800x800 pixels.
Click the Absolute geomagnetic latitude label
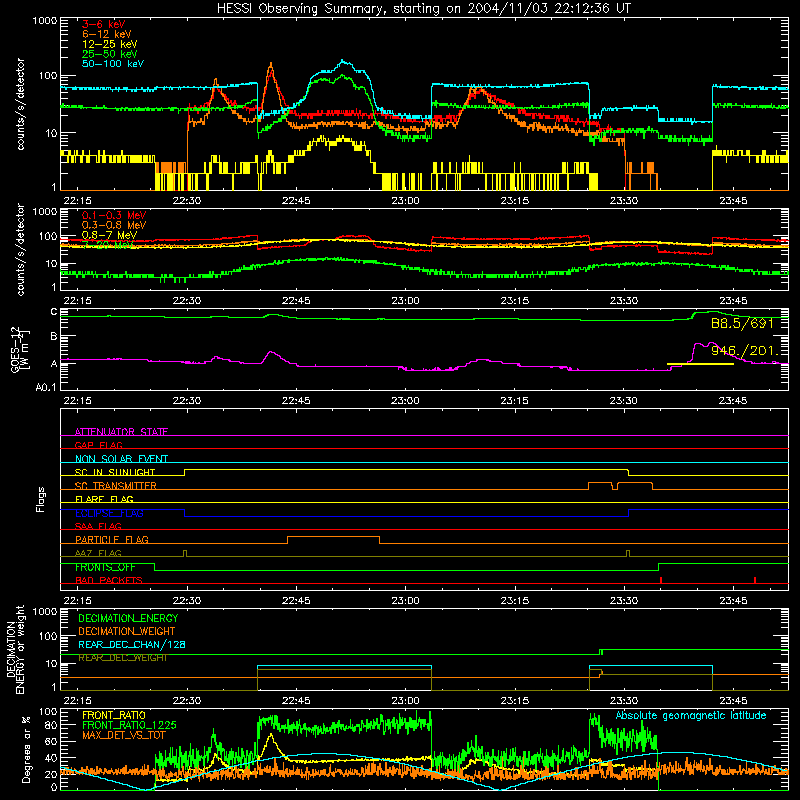click(691, 716)
